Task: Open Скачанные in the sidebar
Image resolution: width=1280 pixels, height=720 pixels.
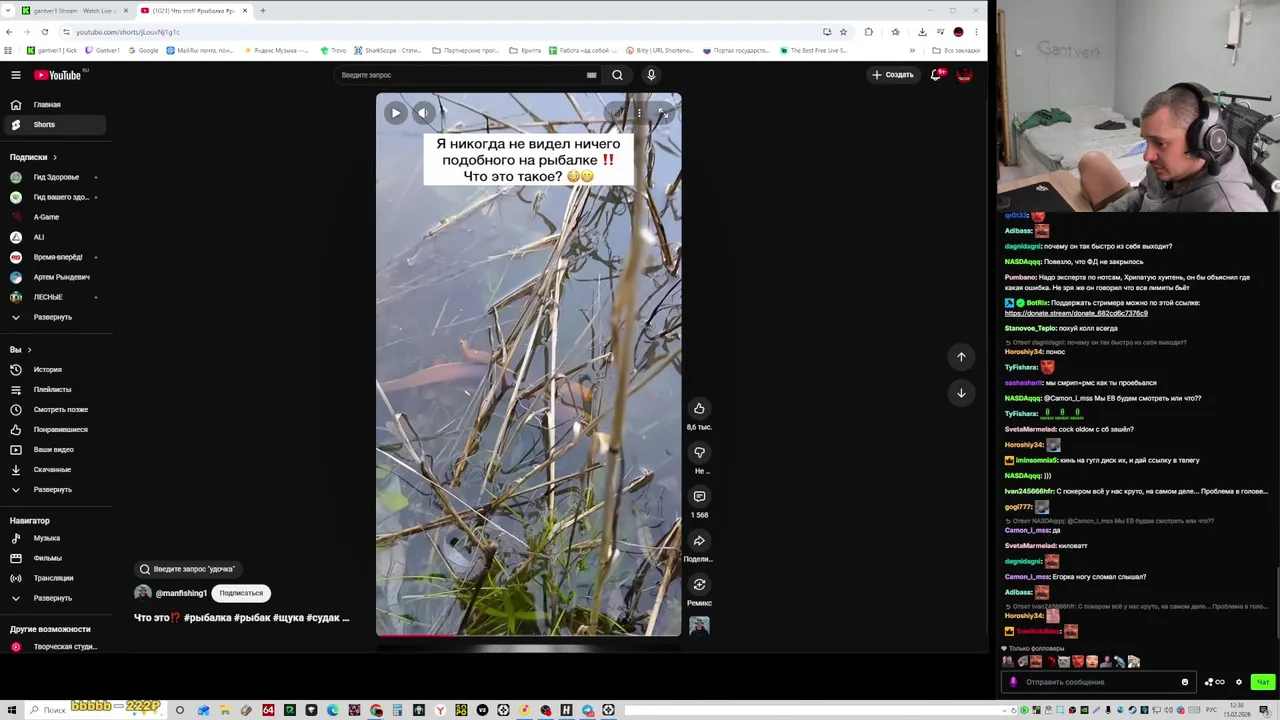Action: [x=55, y=470]
